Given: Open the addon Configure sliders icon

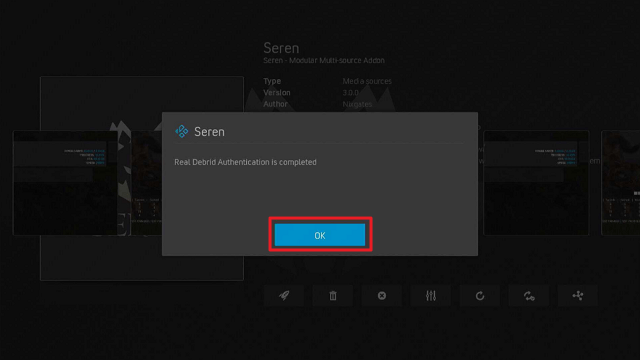Looking at the screenshot, I should (431, 296).
